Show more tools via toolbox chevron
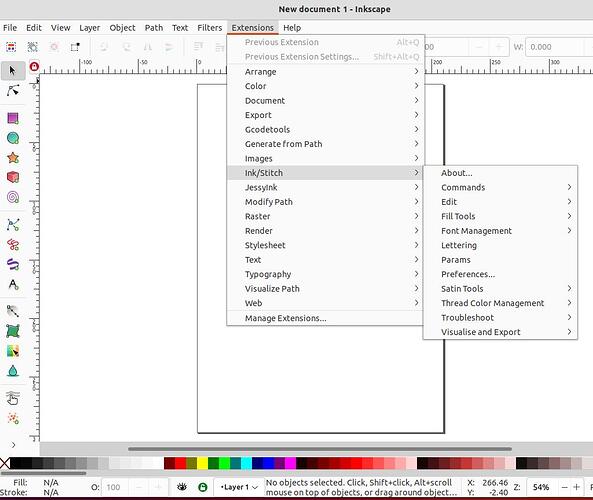This screenshot has height=500, width=593. (13, 445)
